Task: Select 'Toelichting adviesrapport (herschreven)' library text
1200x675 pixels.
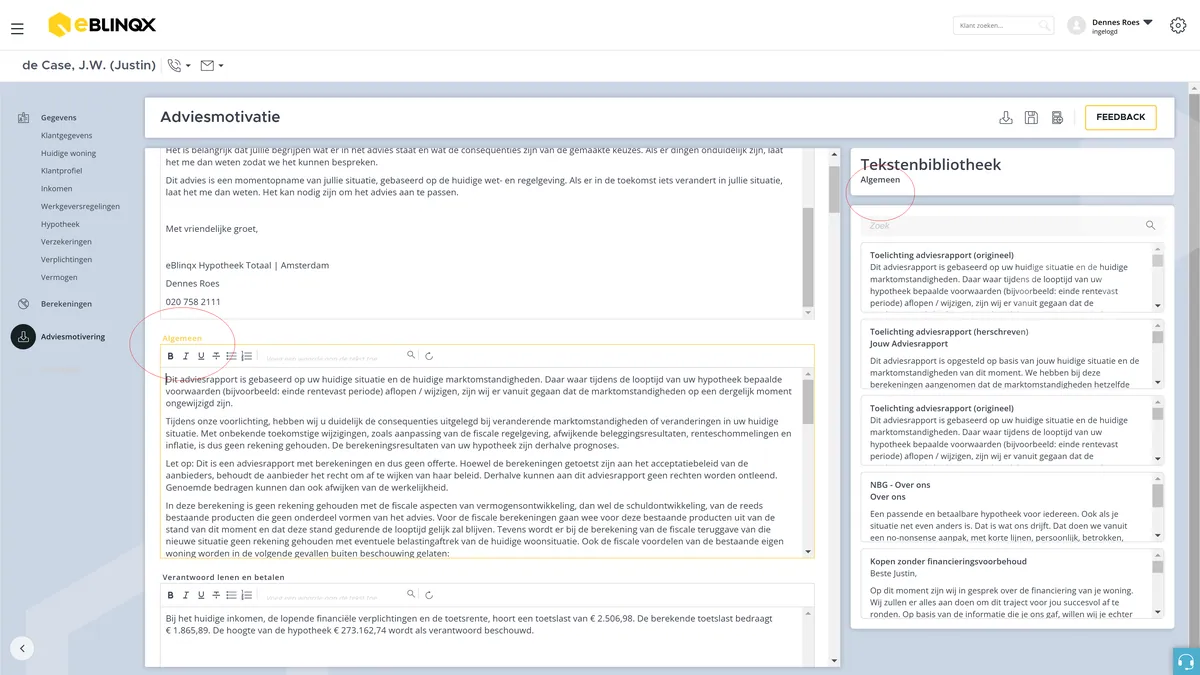Action: click(x=1012, y=354)
